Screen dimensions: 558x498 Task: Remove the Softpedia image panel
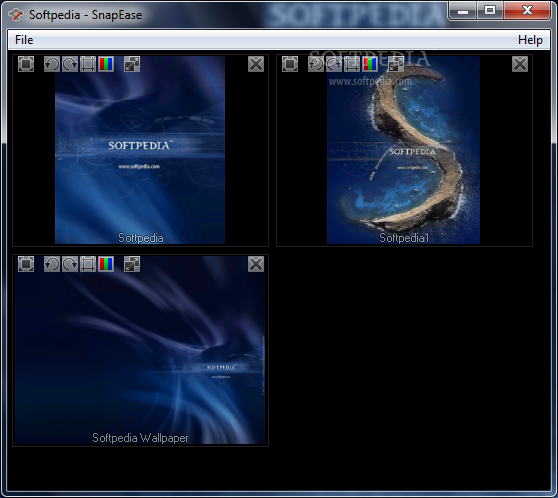256,64
